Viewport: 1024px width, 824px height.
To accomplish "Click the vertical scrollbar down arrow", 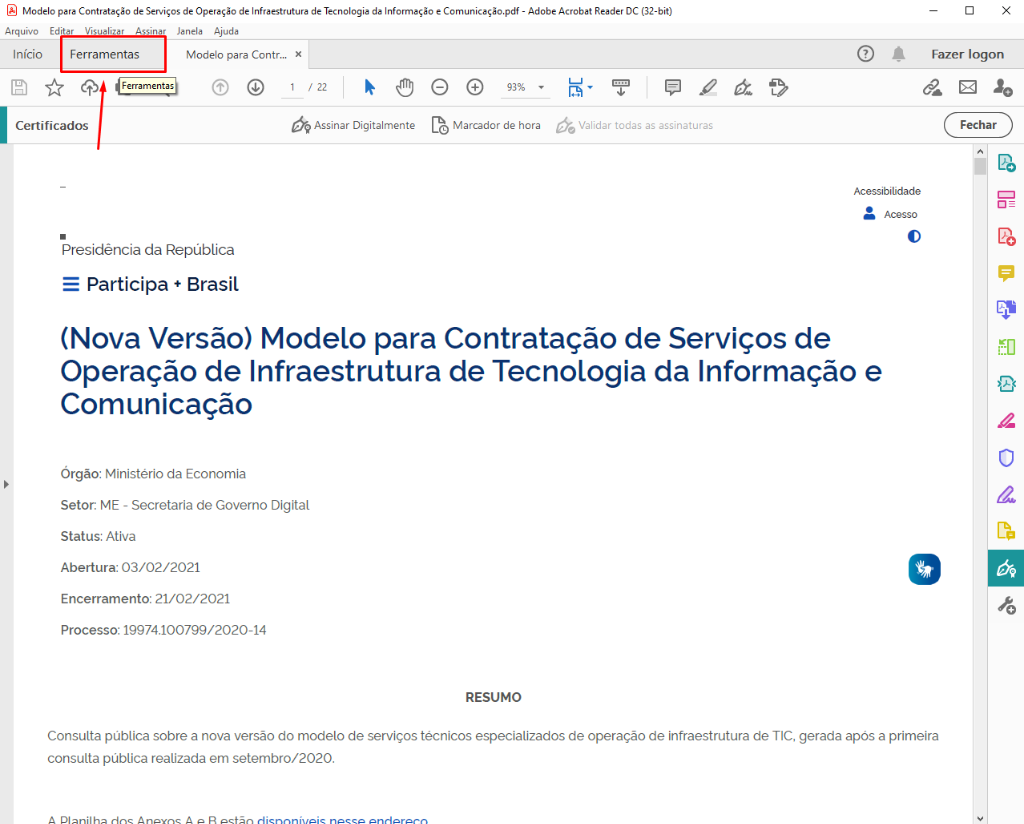I will click(980, 816).
